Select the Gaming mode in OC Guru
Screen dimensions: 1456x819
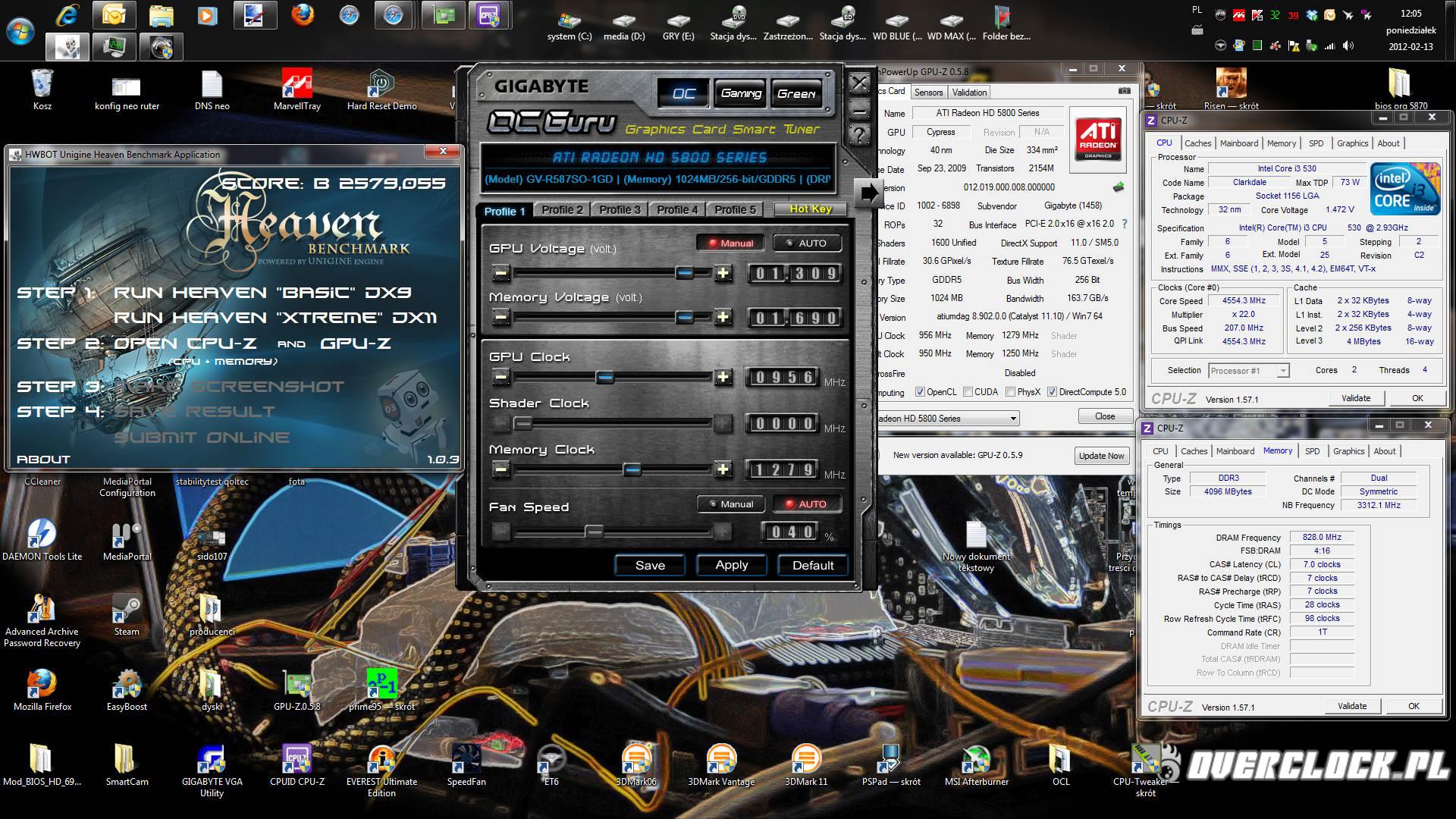click(741, 93)
